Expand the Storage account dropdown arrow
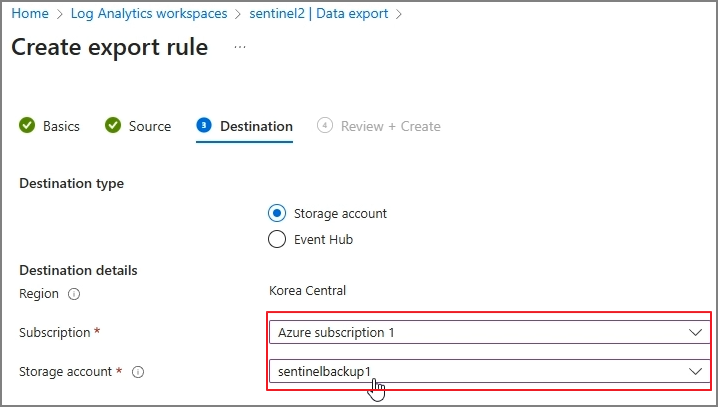 [x=695, y=371]
